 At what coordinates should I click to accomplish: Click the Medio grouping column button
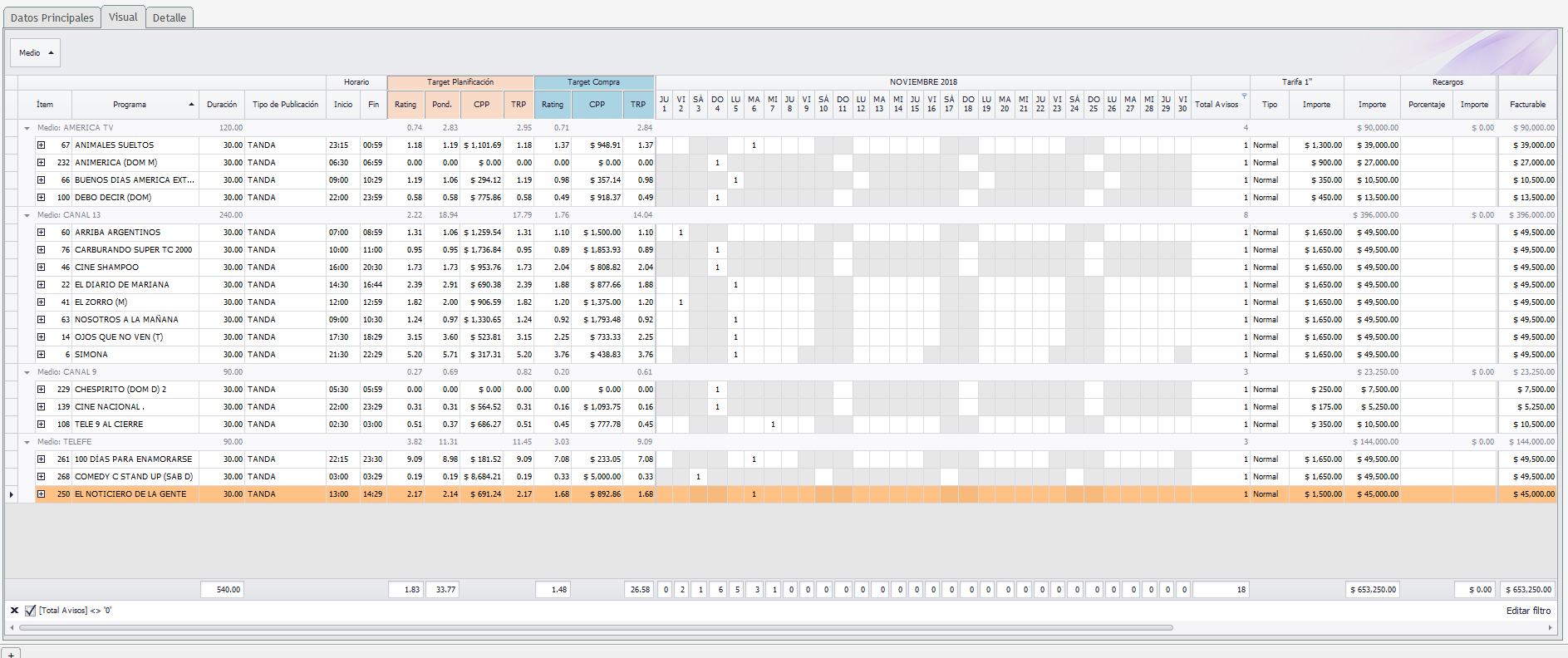click(x=35, y=53)
